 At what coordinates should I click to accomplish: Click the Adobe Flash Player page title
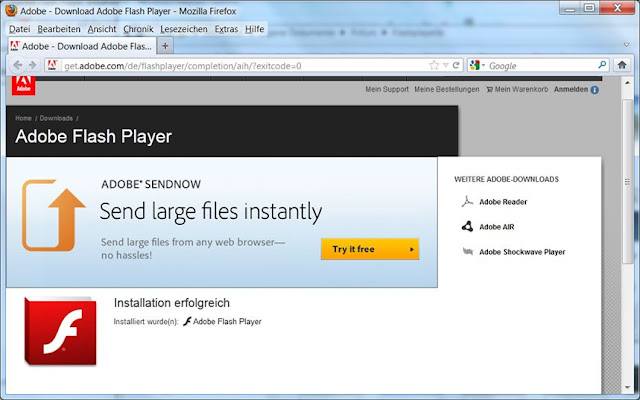[93, 136]
